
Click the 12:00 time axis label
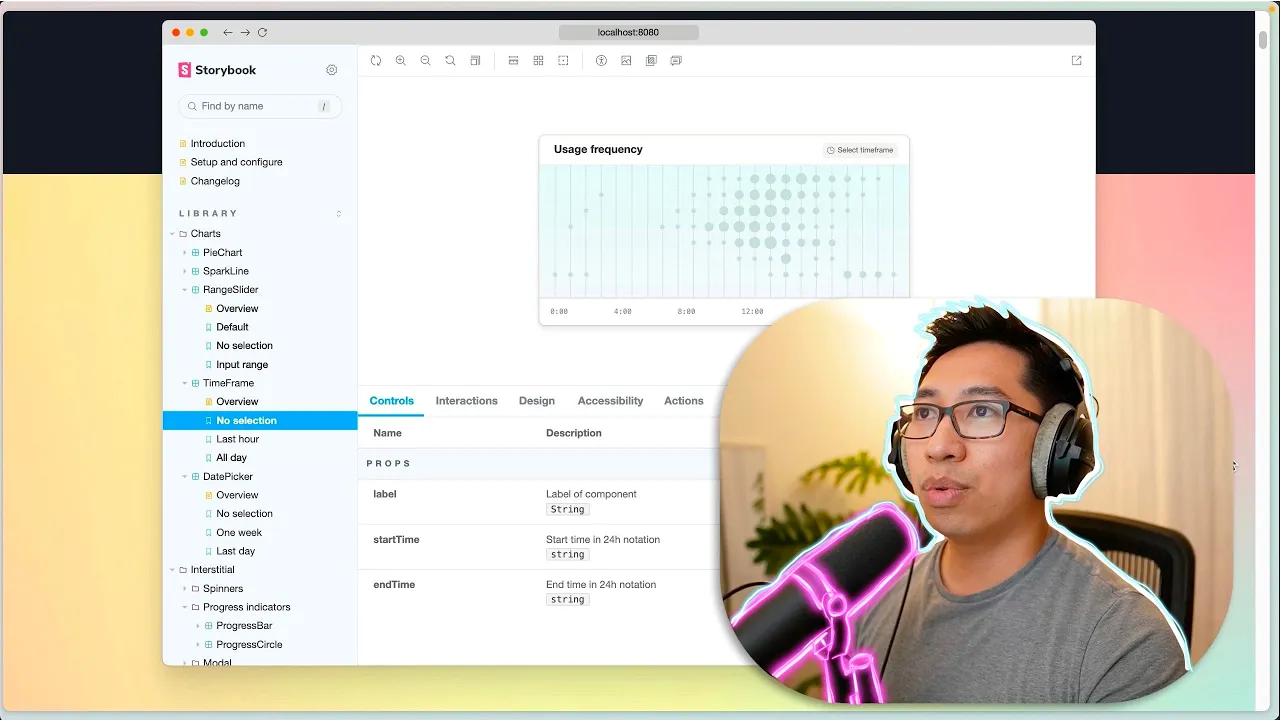click(752, 312)
